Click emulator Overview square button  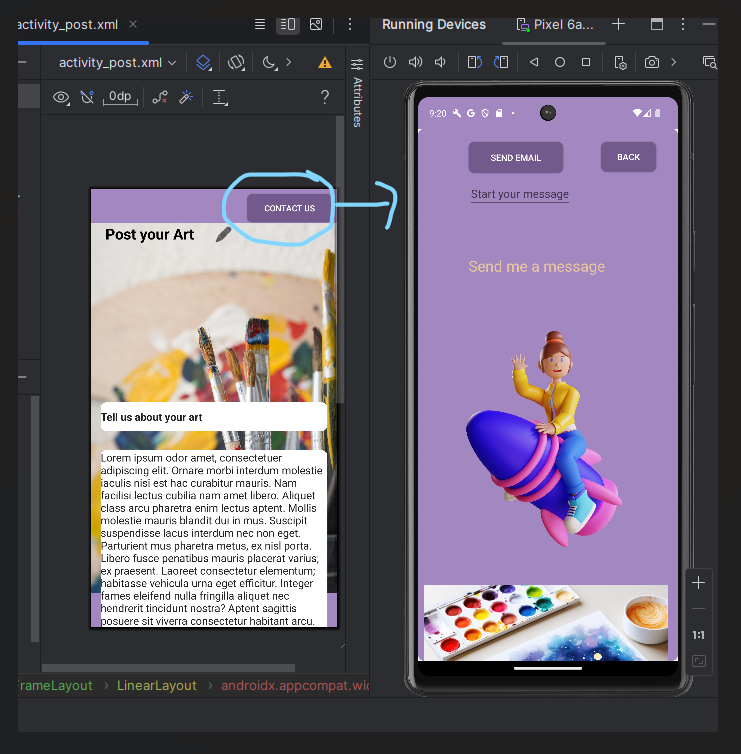coord(586,62)
